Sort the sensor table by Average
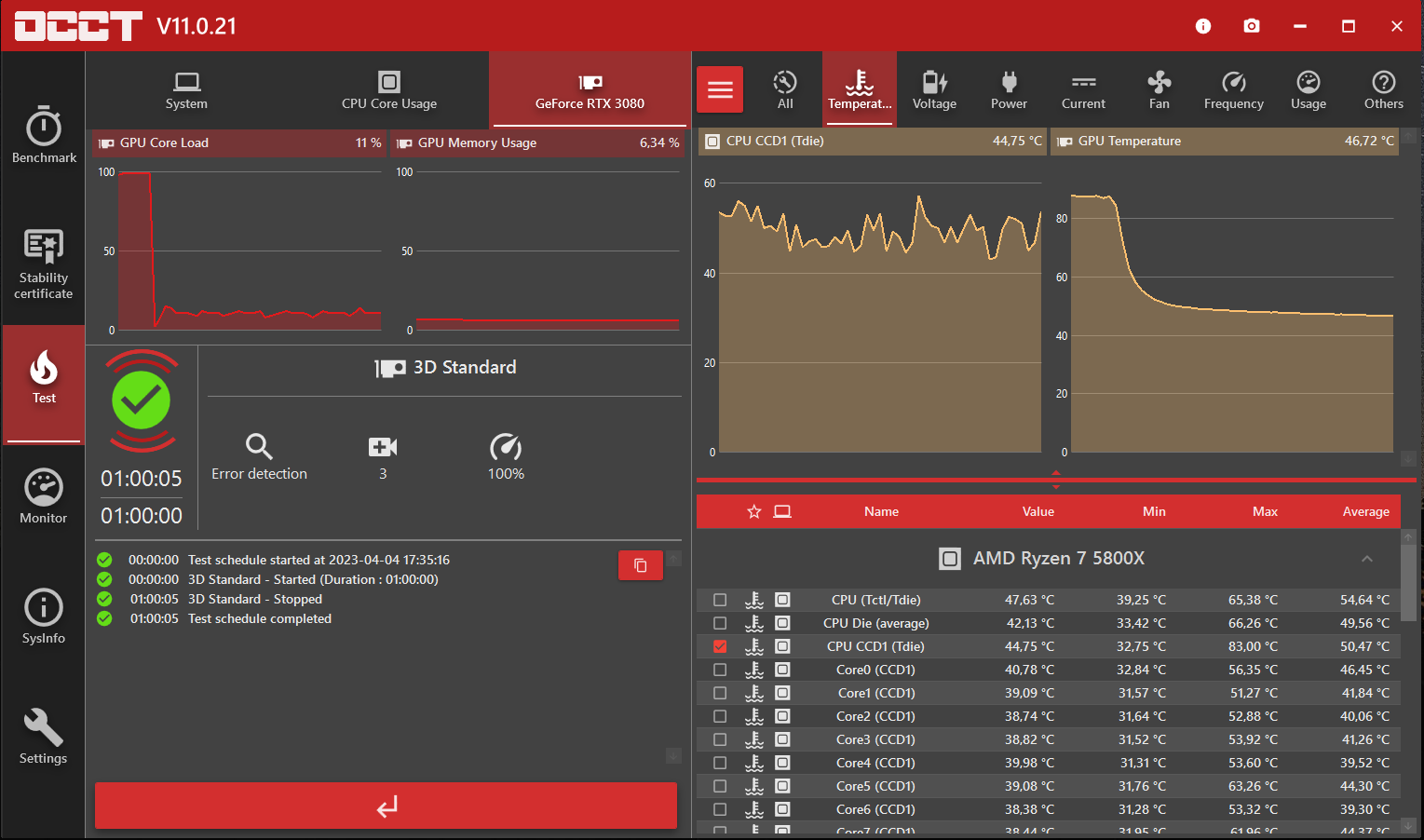This screenshot has width=1424, height=840. pos(1365,511)
